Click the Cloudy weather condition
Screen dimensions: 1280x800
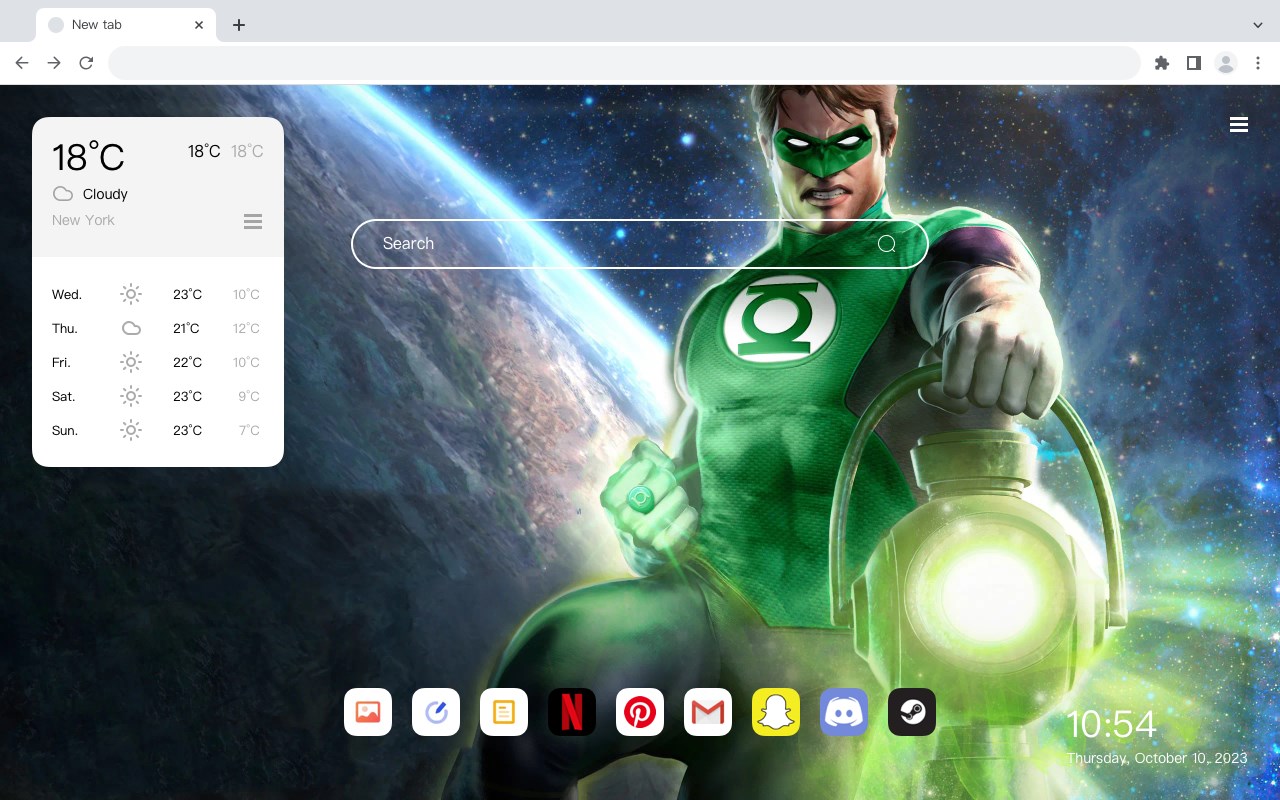[105, 194]
